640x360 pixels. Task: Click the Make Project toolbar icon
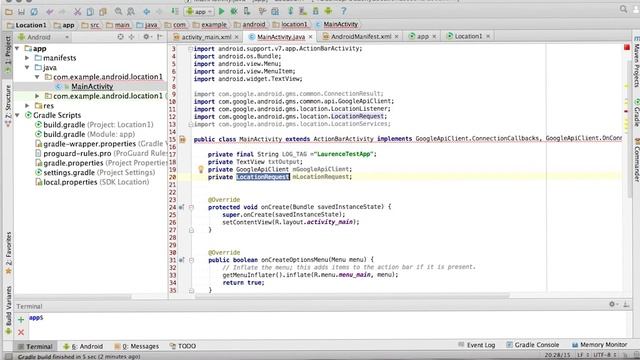point(175,12)
